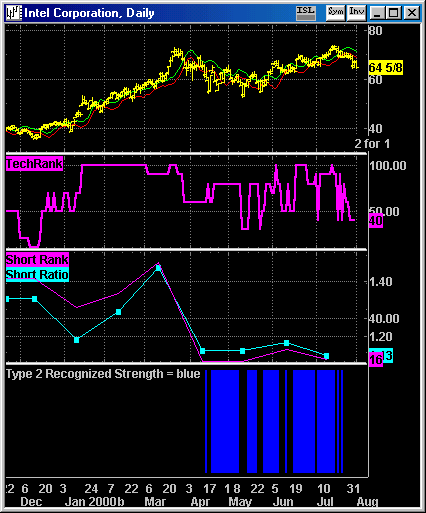Click the TechRank value tag 40
This screenshot has height=513, width=426.
click(x=376, y=221)
